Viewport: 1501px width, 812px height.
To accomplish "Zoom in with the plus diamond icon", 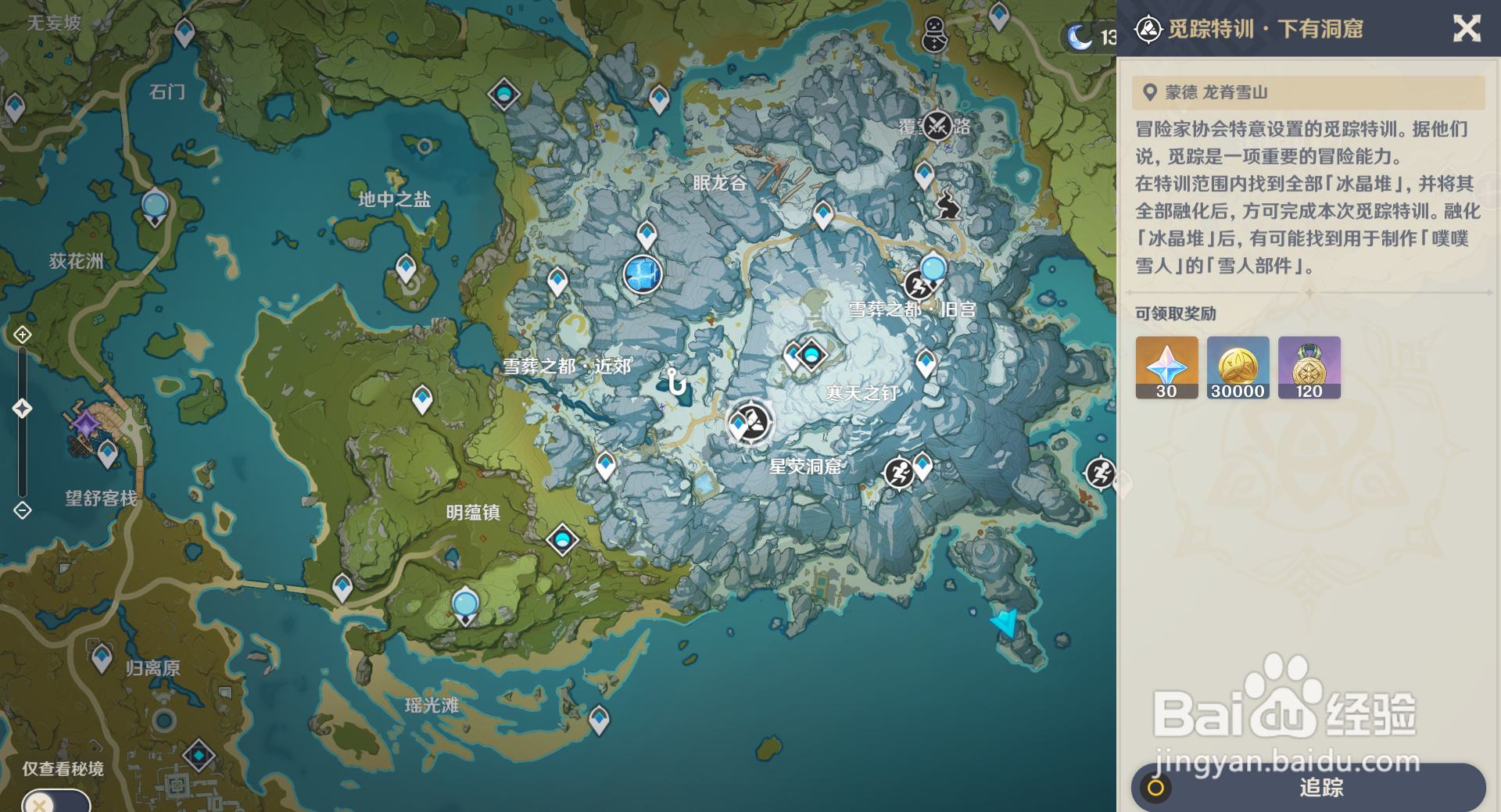I will click(23, 334).
